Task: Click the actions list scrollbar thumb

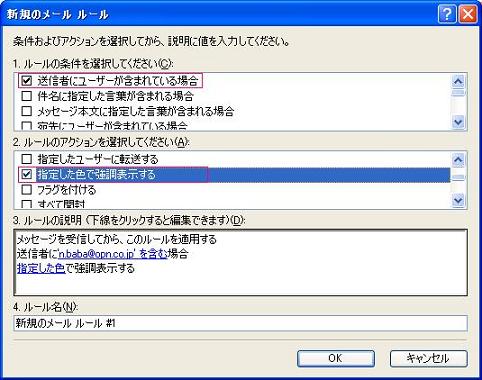Action: point(458,178)
